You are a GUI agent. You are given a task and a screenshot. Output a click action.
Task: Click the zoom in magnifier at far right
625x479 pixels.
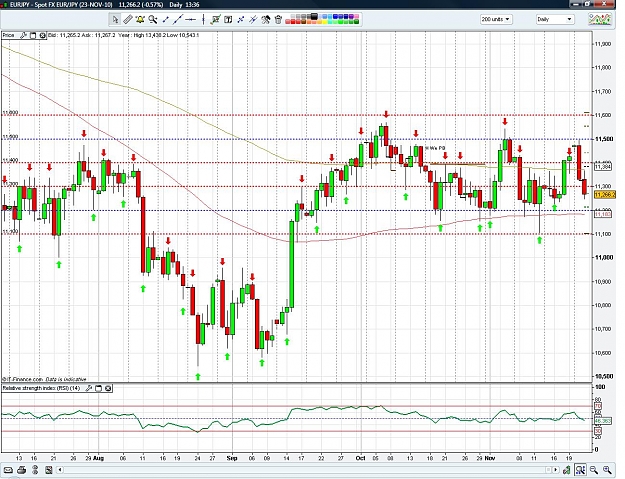[607, 470]
